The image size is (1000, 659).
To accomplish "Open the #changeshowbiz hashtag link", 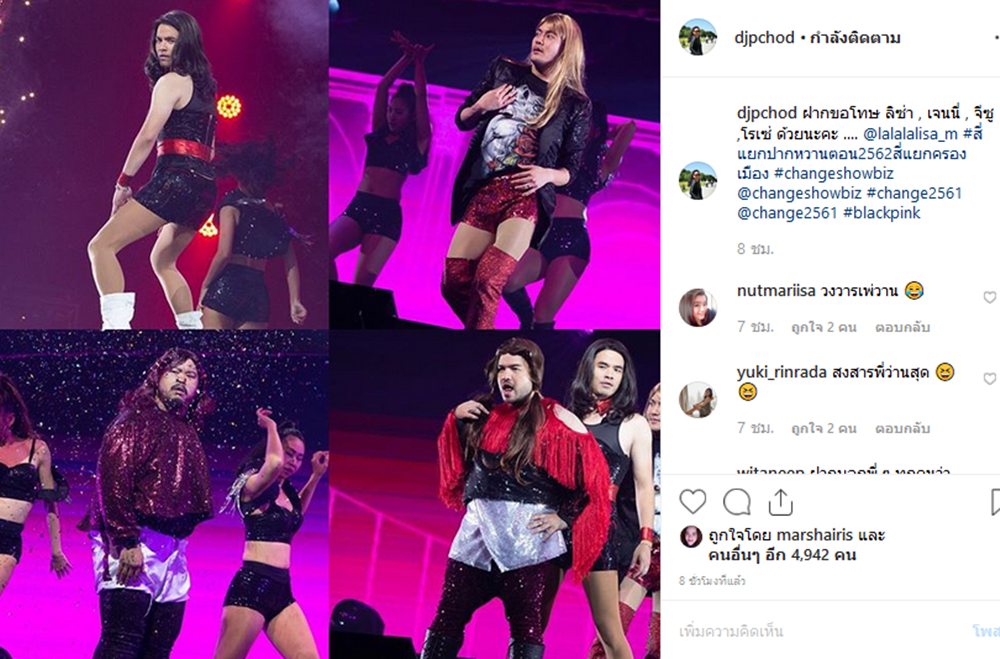I will (x=834, y=174).
